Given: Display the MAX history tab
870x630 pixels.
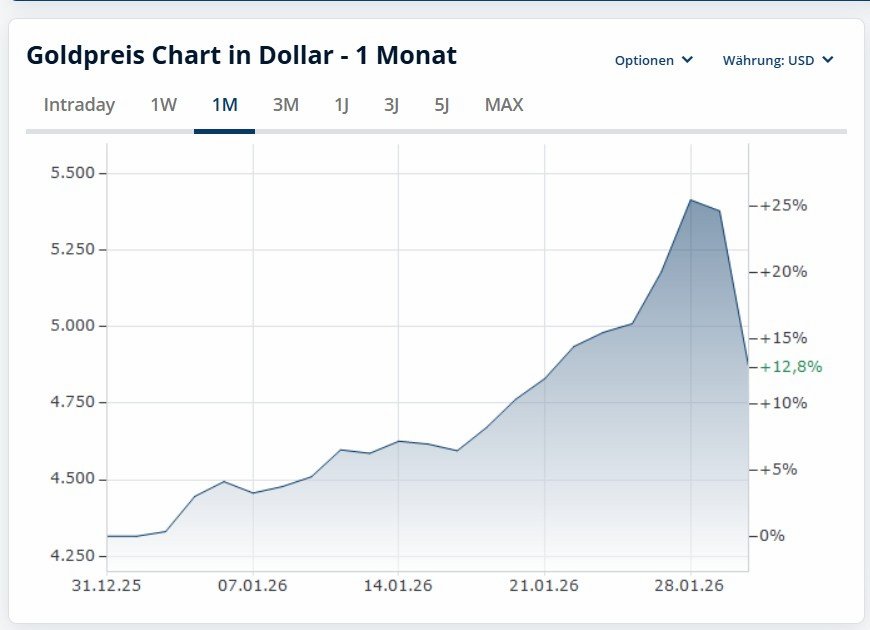Looking at the screenshot, I should tap(503, 105).
